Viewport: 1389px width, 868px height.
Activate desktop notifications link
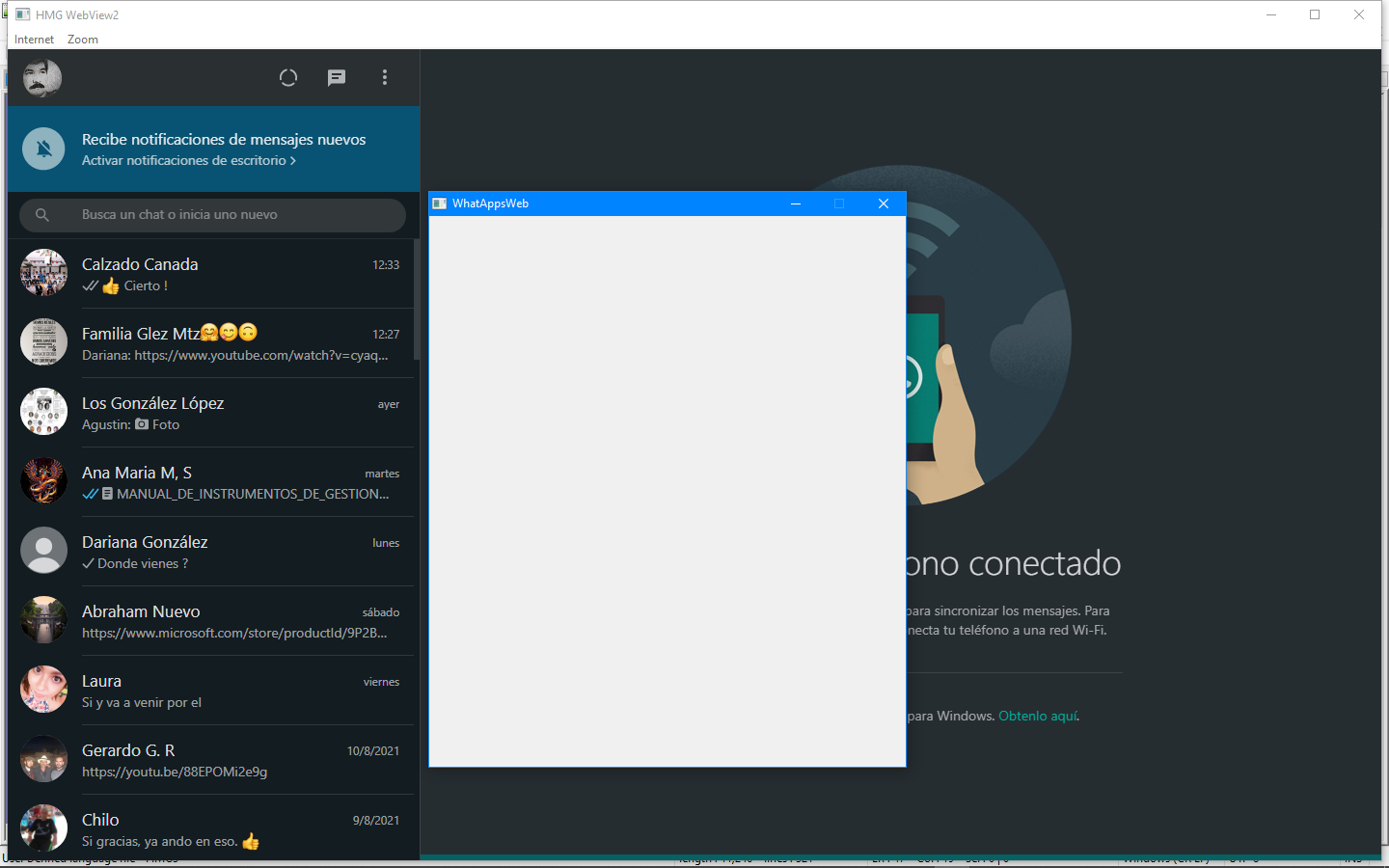point(188,161)
